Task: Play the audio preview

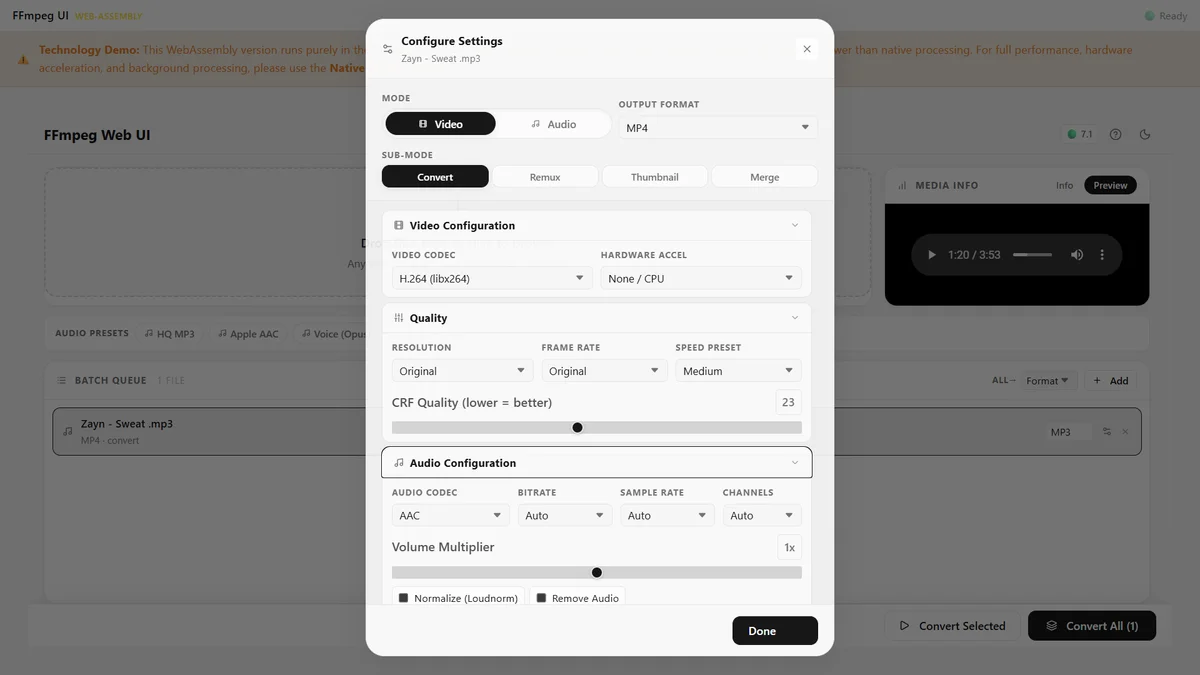Action: (x=932, y=255)
